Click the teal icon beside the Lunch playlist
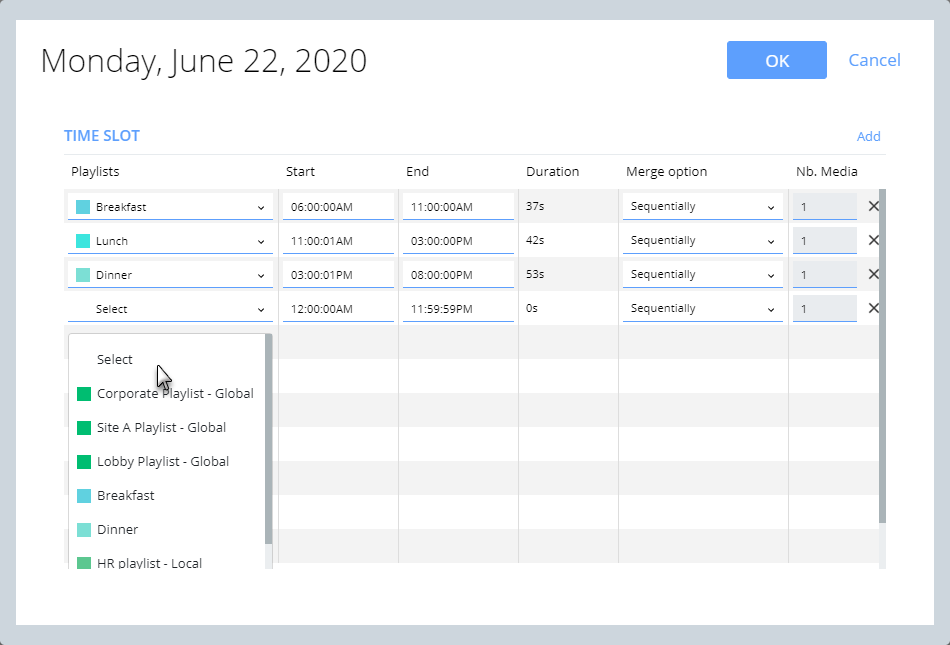The width and height of the screenshot is (950, 645). coord(85,240)
